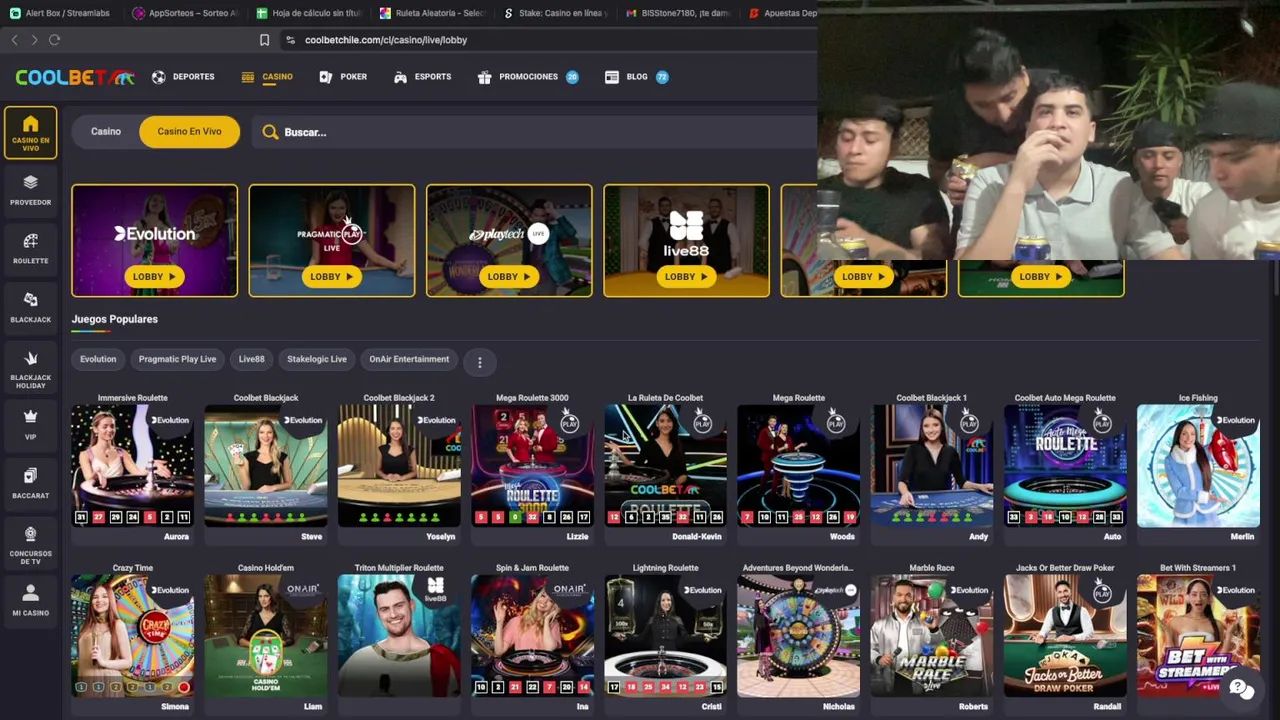1280x720 pixels.
Task: Open La Ruleta De Coolbet game
Action: [x=665, y=466]
